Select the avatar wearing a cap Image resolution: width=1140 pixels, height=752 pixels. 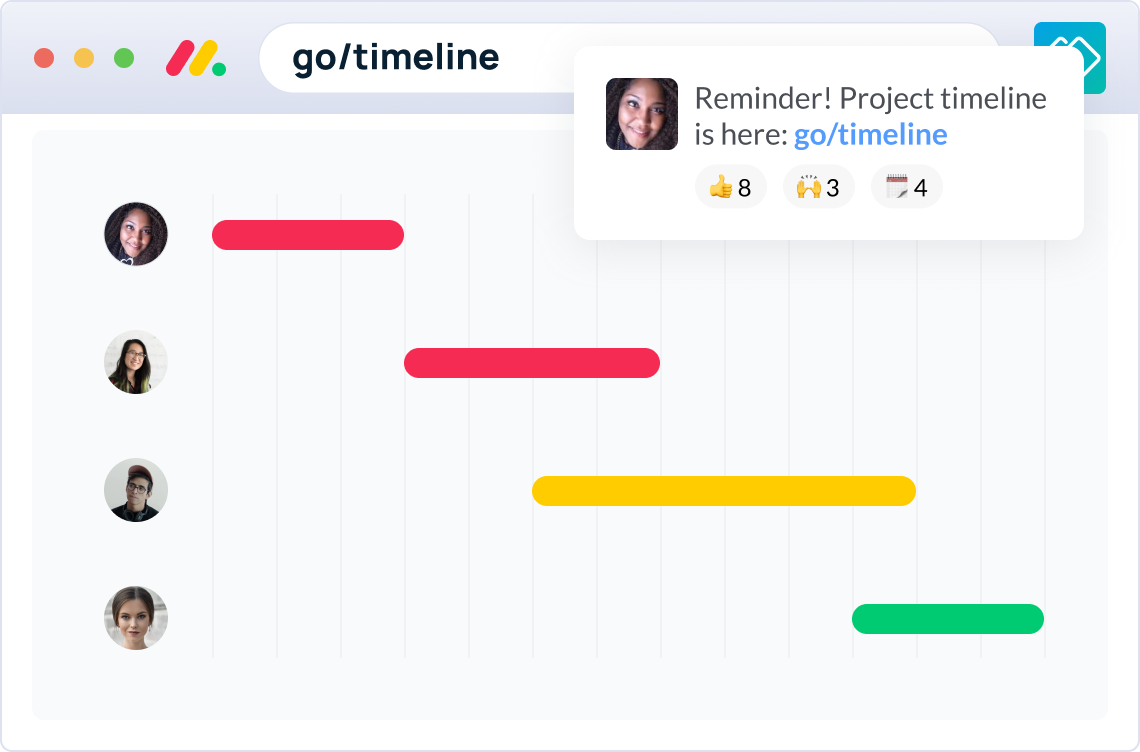coord(135,490)
